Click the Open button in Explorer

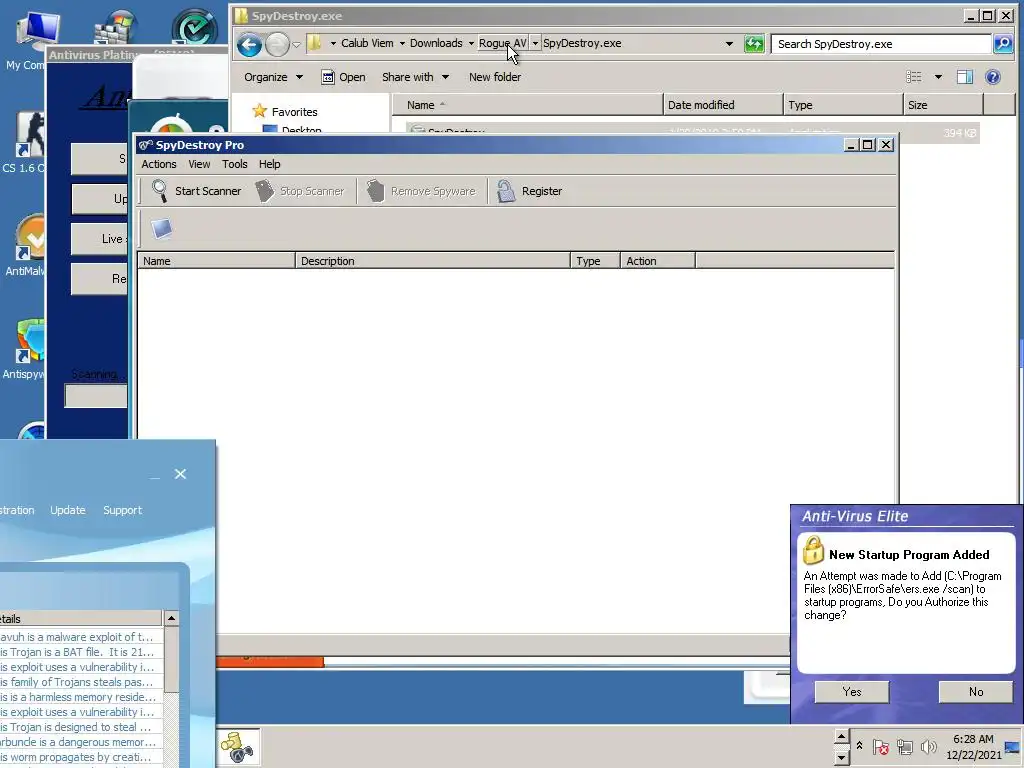(x=344, y=77)
